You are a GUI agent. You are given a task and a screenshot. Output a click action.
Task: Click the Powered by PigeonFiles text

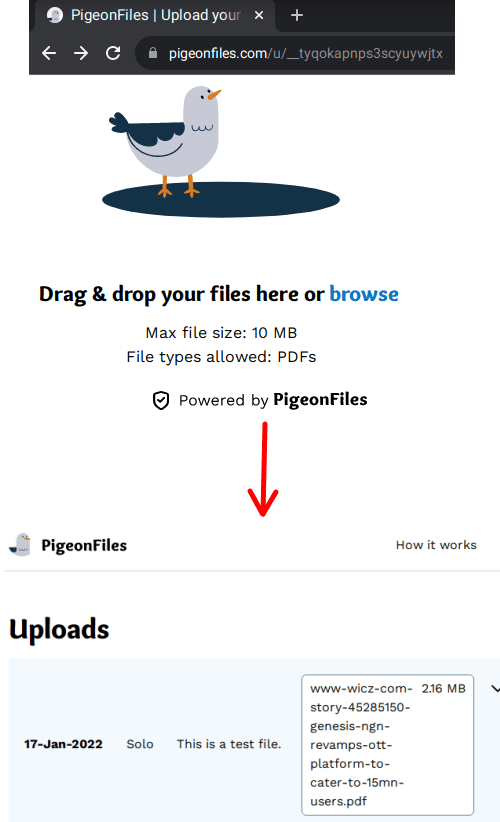coord(273,400)
